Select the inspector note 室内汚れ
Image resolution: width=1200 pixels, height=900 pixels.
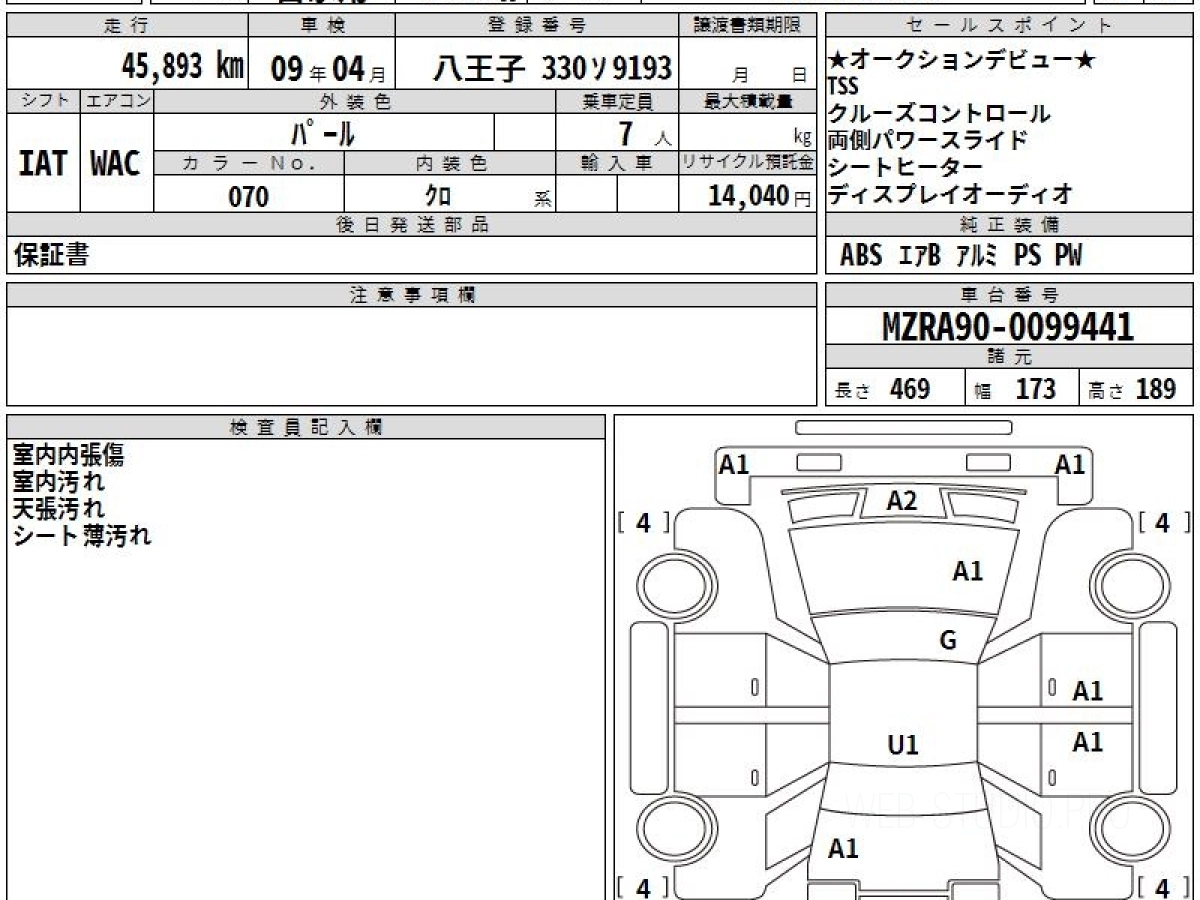pyautogui.click(x=59, y=482)
